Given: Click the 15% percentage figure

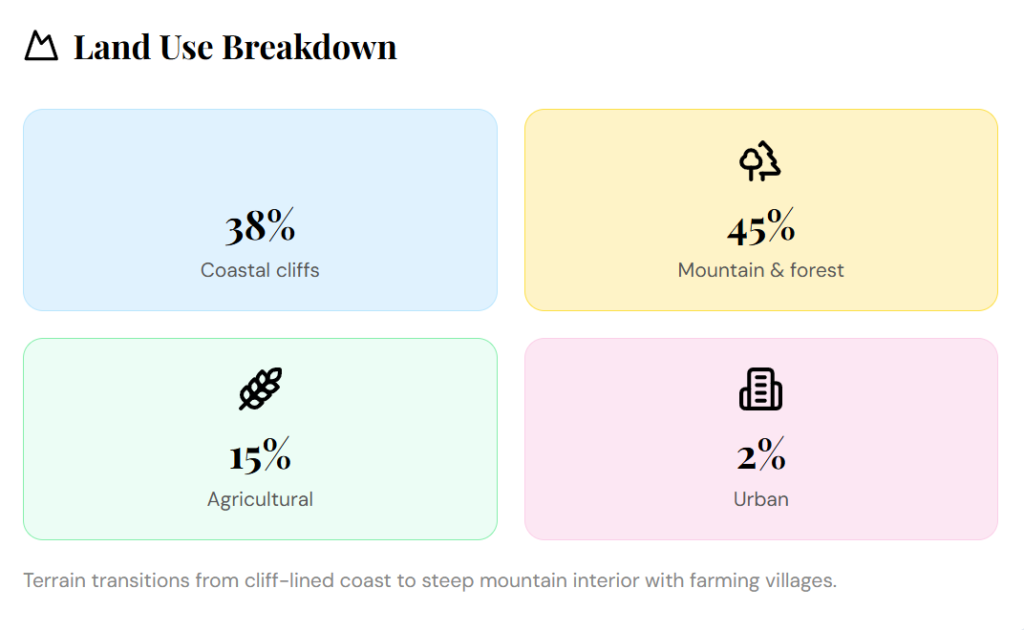Looking at the screenshot, I should pyautogui.click(x=260, y=457).
